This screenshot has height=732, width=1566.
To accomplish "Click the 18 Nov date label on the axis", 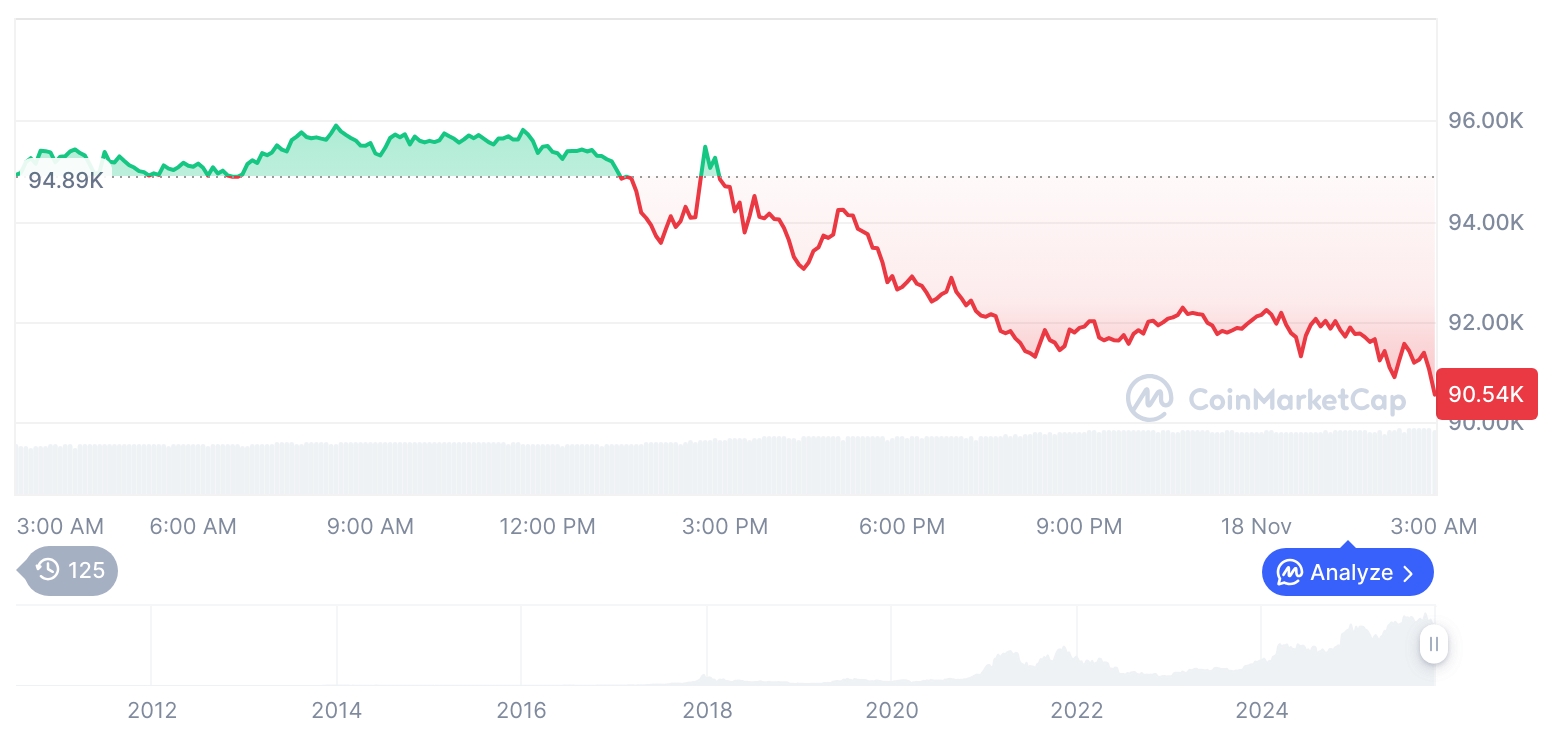I will tap(1256, 526).
